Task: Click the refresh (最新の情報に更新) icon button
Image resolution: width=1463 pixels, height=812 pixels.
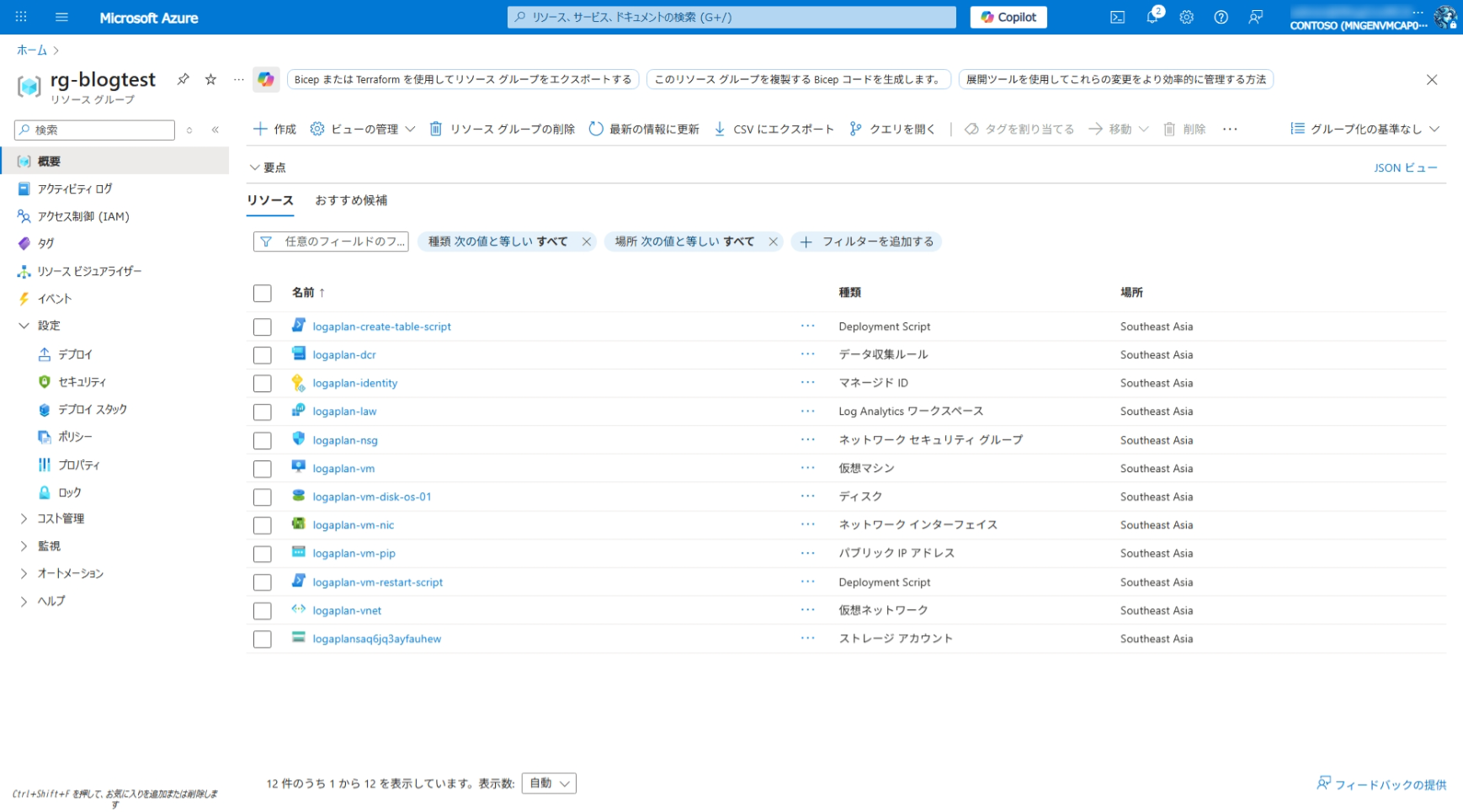Action: (596, 129)
